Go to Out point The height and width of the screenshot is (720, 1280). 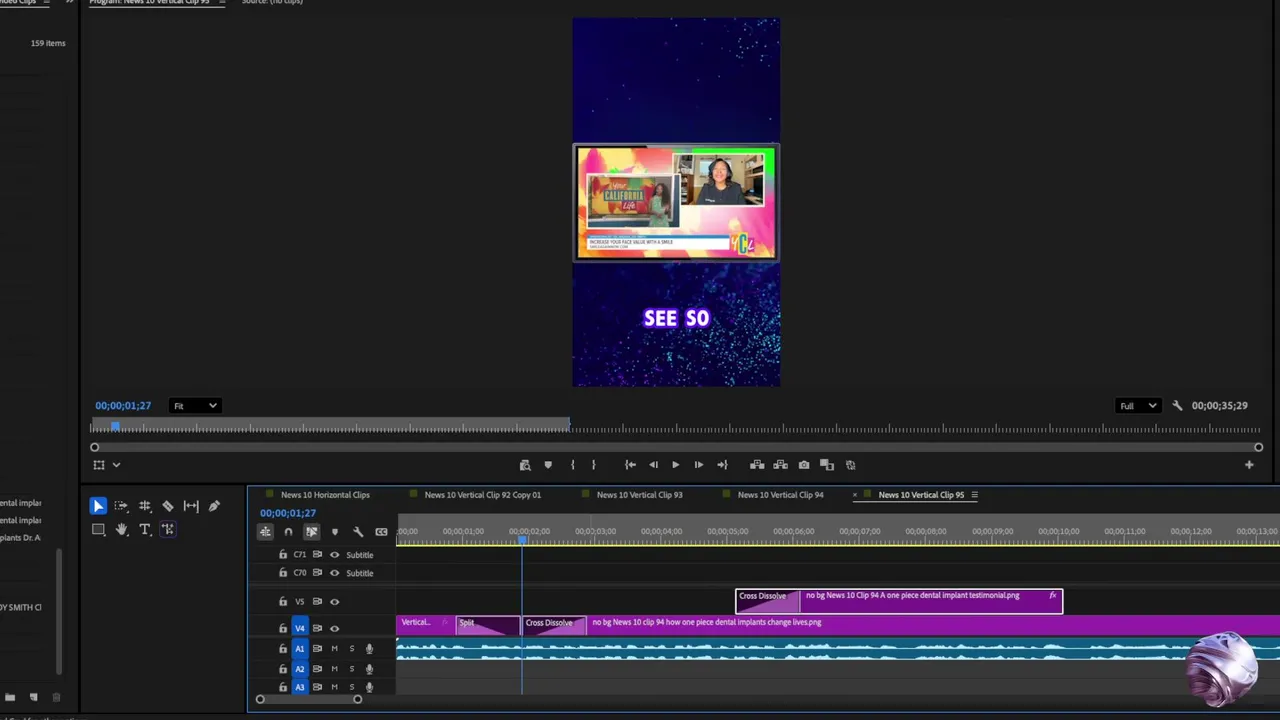[722, 465]
